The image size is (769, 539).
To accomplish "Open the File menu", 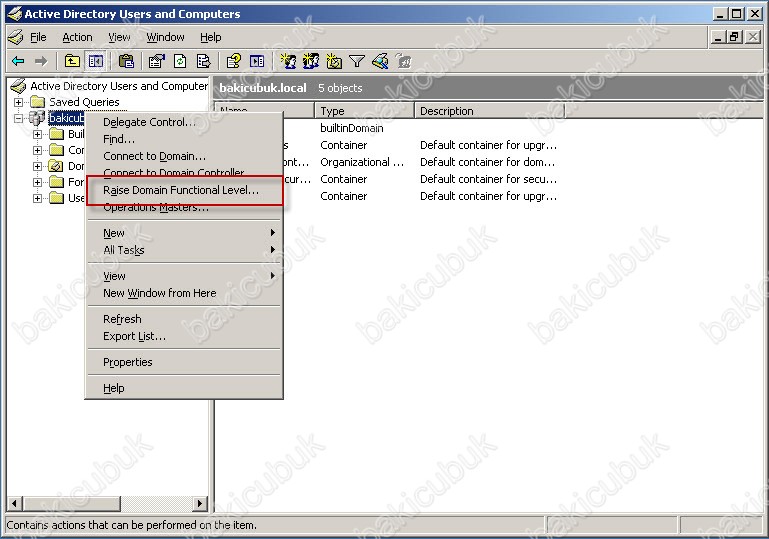I will pyautogui.click(x=38, y=37).
